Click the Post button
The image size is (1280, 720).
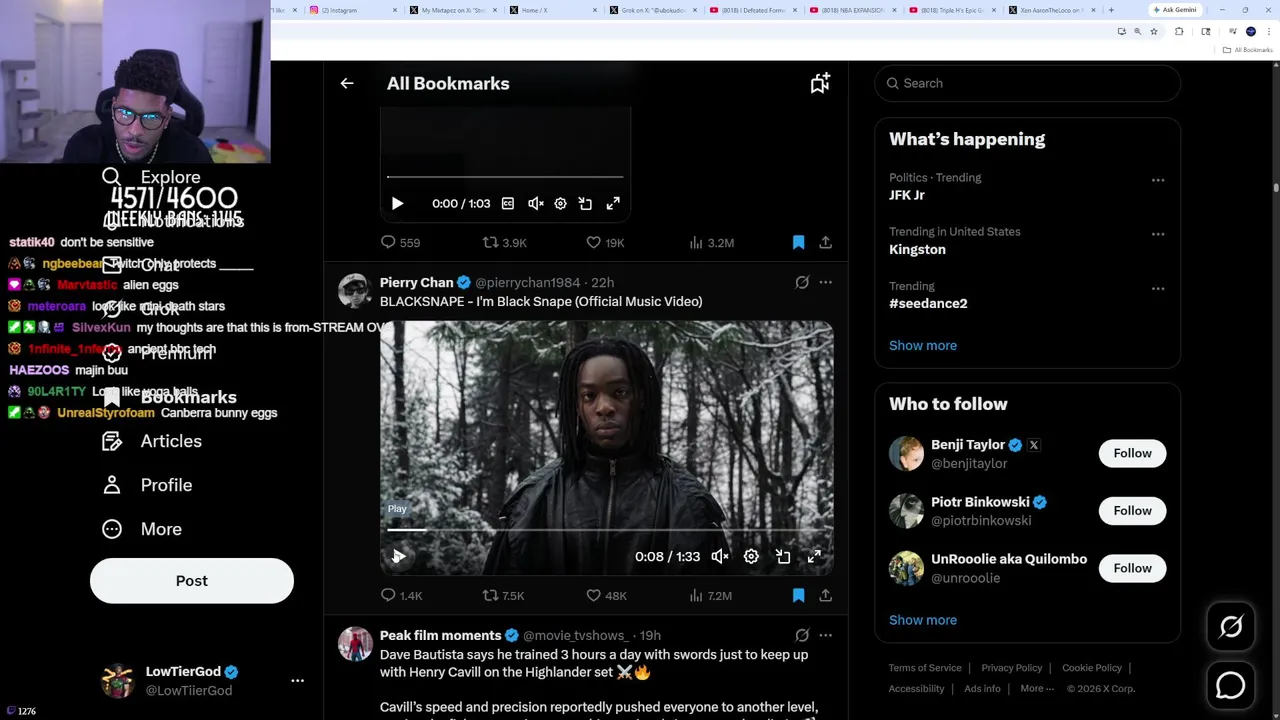192,581
